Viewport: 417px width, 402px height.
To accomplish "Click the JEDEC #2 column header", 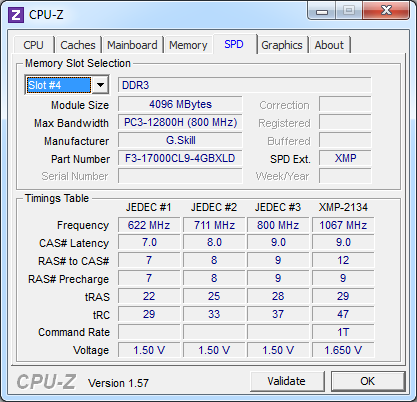I will click(214, 207).
